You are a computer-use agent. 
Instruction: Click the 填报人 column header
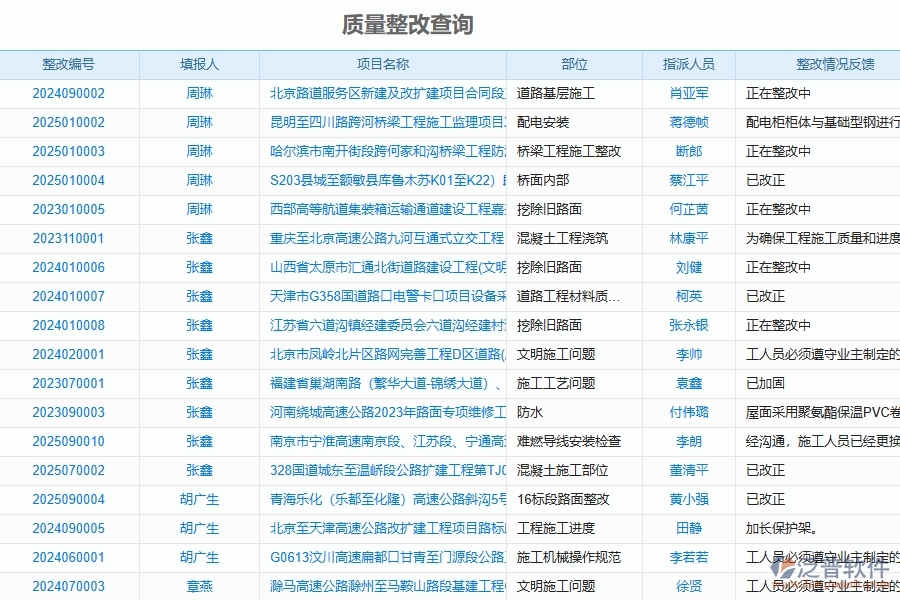[x=197, y=64]
